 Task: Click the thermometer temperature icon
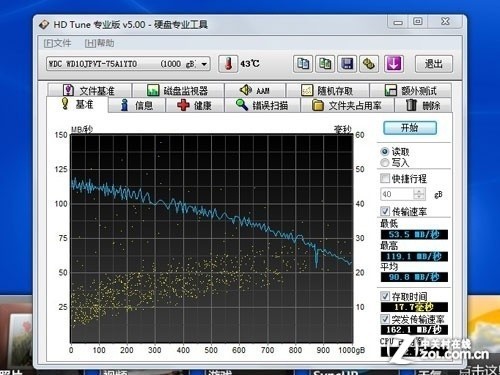click(228, 63)
